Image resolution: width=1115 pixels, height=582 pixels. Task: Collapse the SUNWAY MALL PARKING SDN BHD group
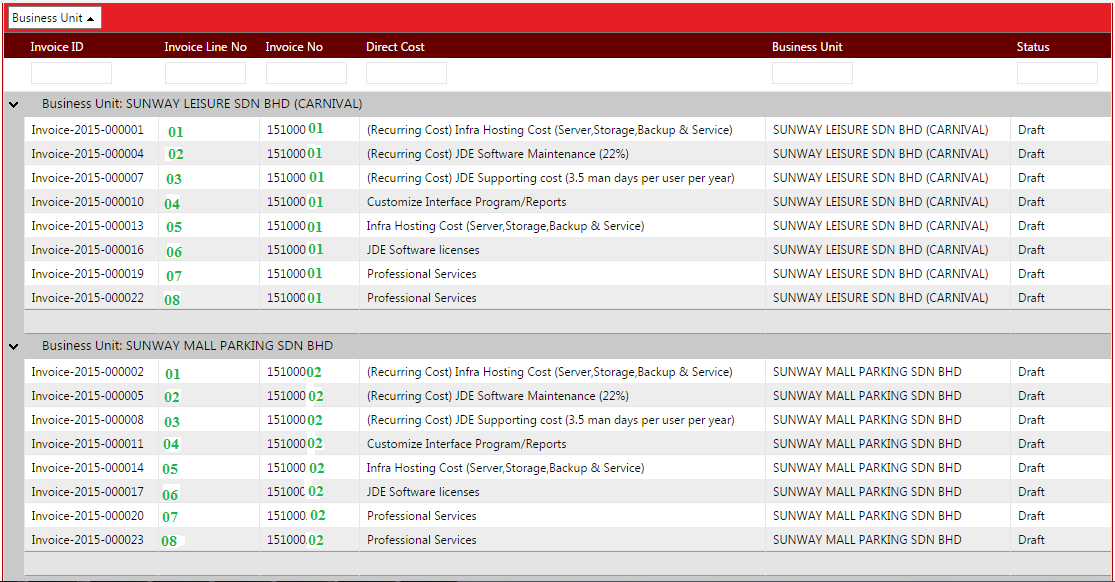(14, 346)
